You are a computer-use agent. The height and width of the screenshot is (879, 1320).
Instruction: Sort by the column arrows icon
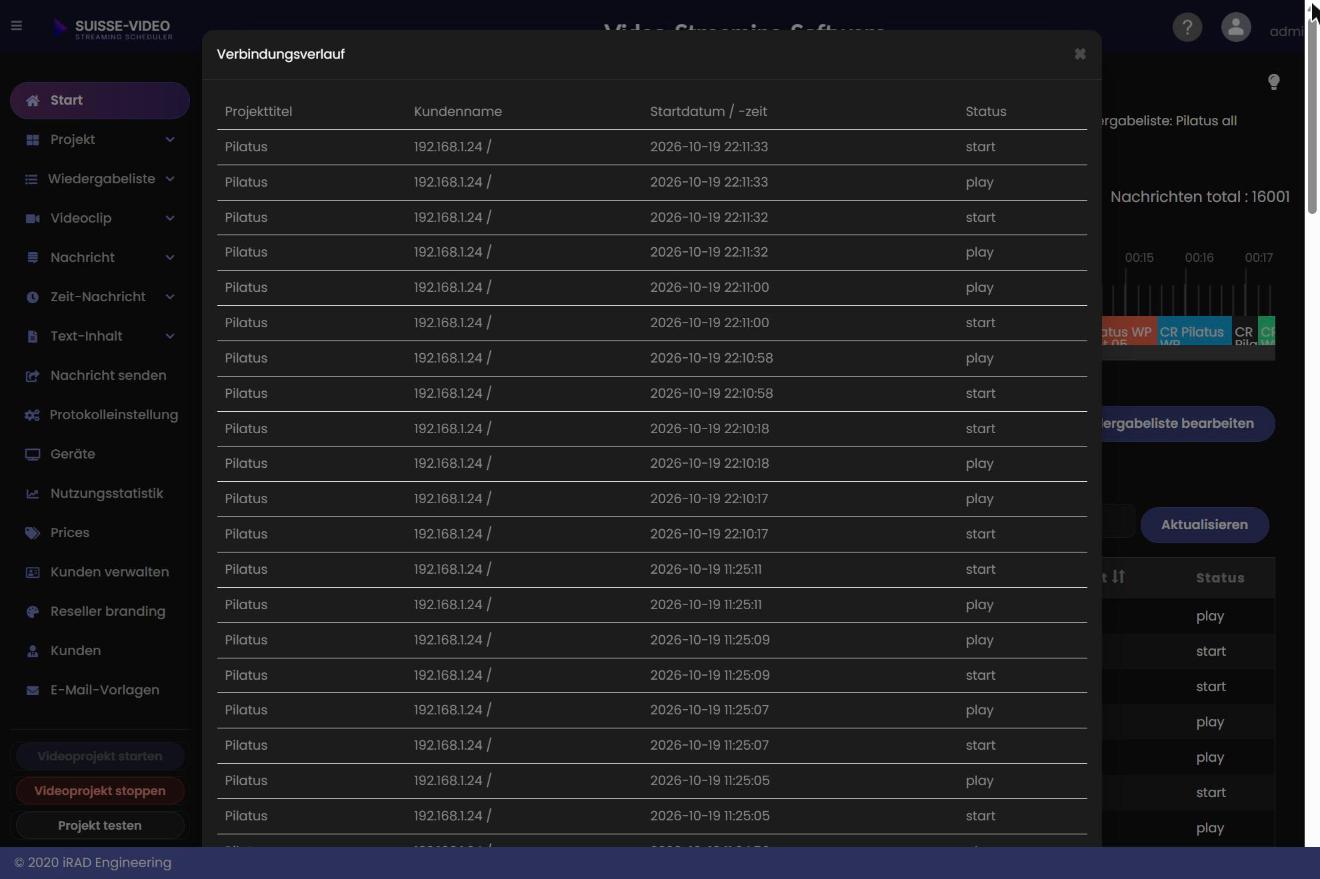1118,577
